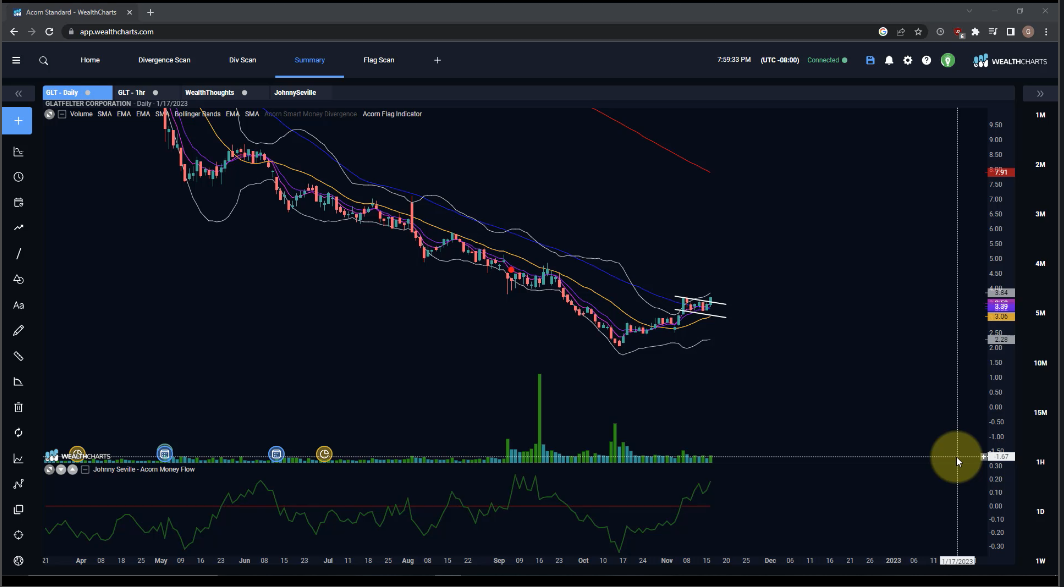1064x587 pixels.
Task: Switch to the Divergence Scan tab
Action: click(164, 60)
